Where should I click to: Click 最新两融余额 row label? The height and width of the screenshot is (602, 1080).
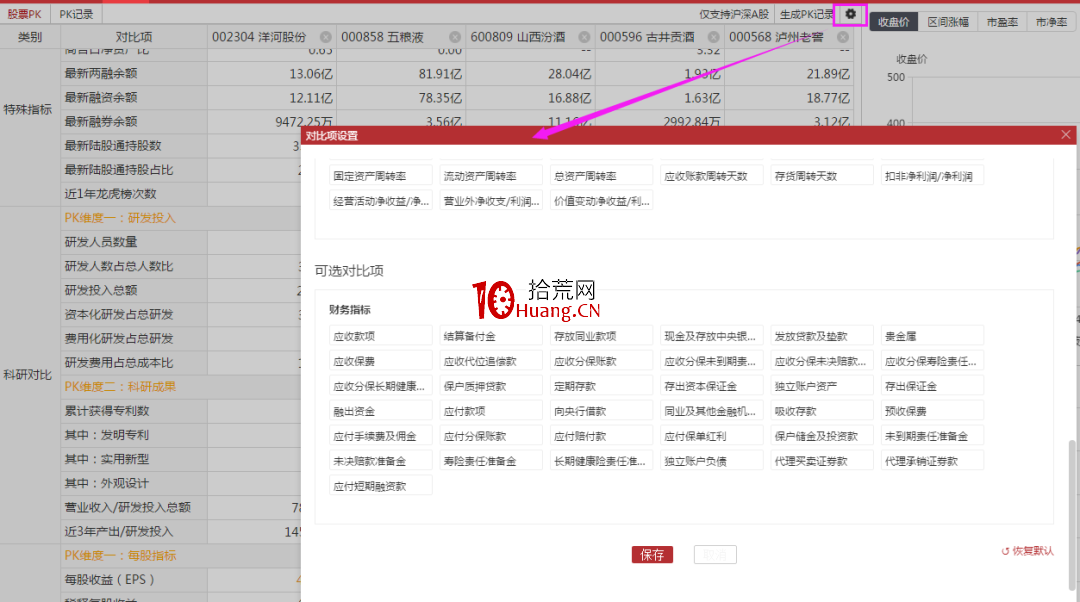tap(101, 73)
